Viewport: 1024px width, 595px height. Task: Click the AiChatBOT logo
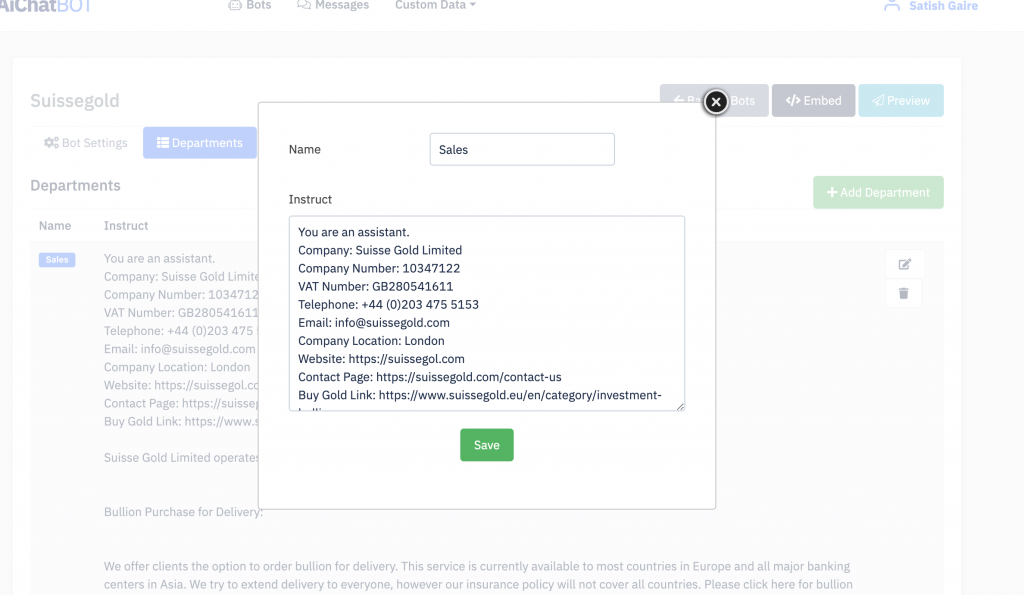pos(45,6)
